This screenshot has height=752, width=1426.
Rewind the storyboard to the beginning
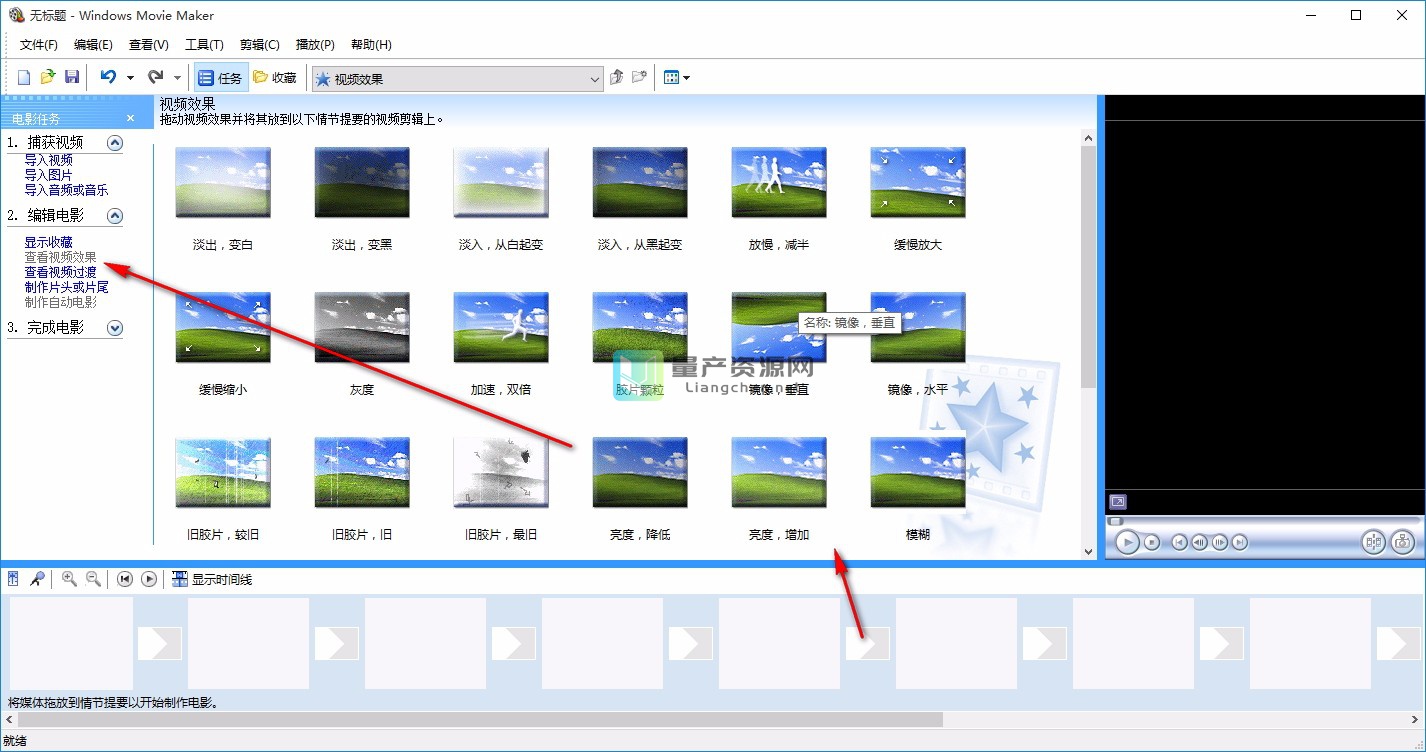click(125, 579)
